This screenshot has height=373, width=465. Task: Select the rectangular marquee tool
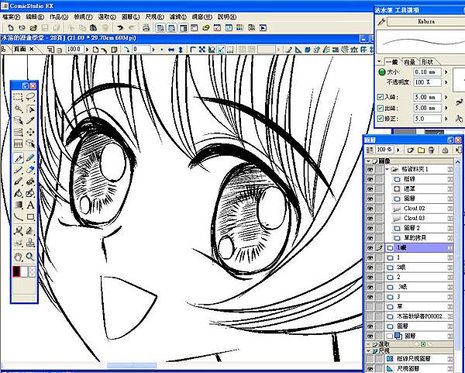[18, 97]
